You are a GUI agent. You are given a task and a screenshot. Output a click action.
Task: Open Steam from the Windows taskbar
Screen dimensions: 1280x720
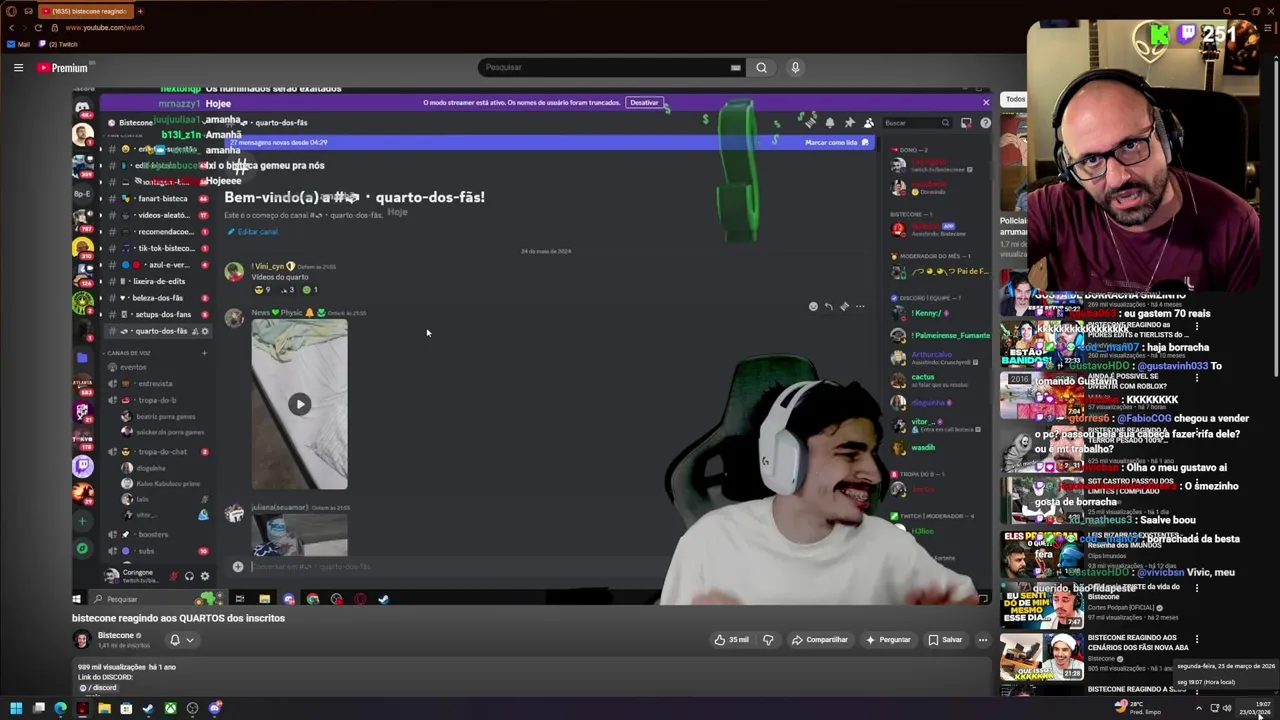148,709
